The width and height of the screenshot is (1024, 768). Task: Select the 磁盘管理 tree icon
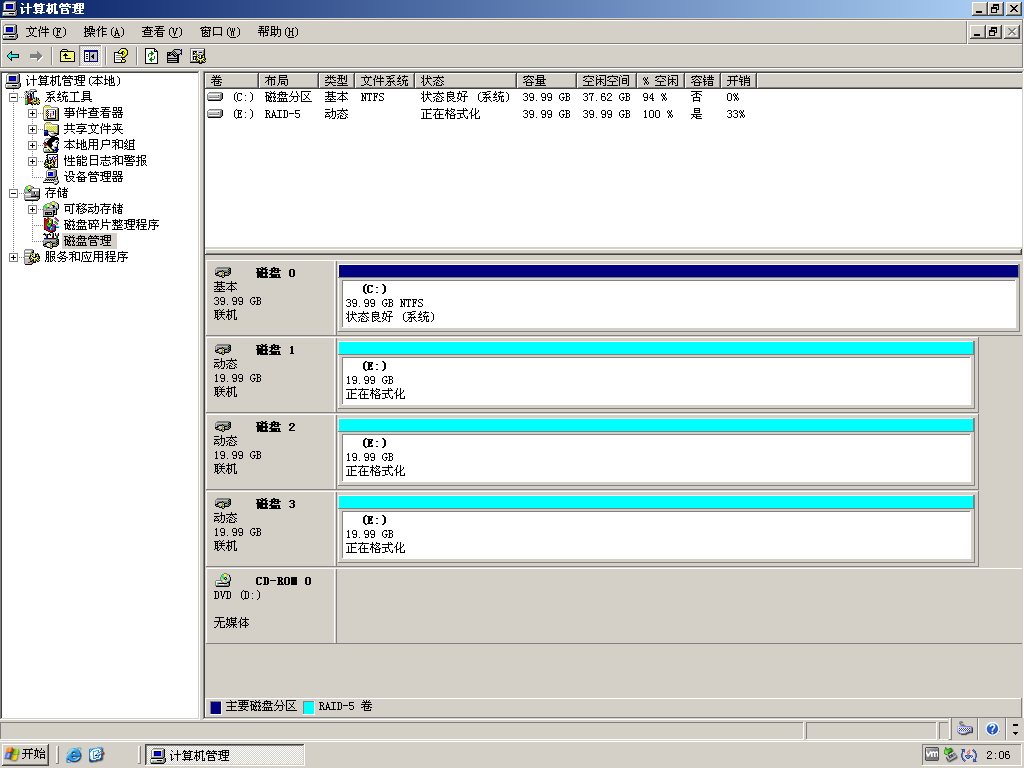[51, 240]
